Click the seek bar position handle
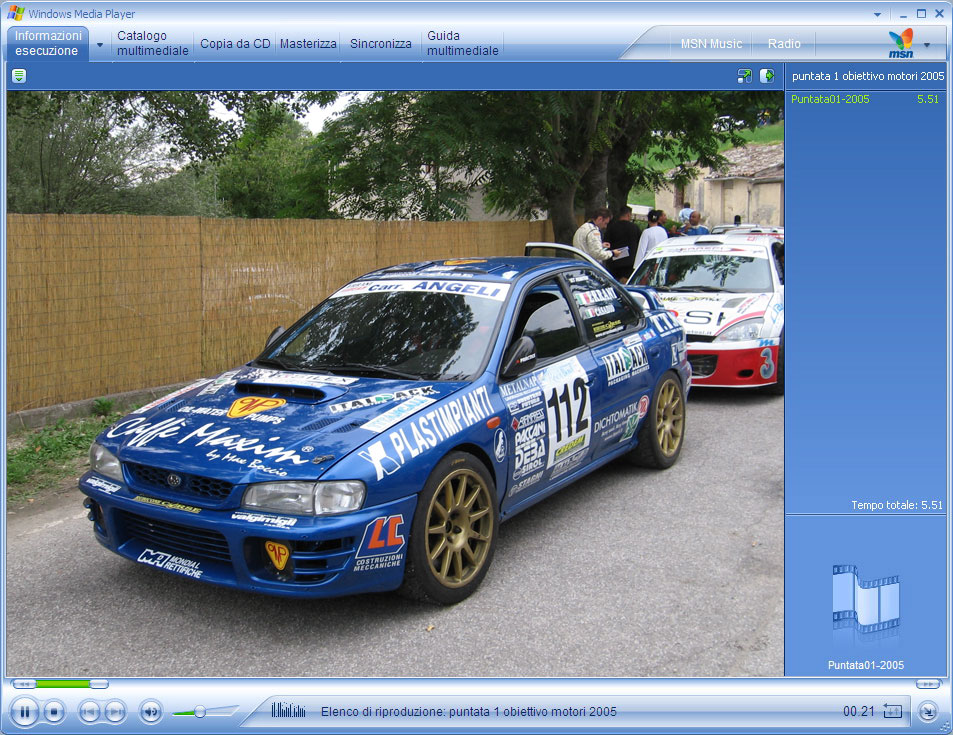Image resolution: width=953 pixels, height=735 pixels. (99, 684)
